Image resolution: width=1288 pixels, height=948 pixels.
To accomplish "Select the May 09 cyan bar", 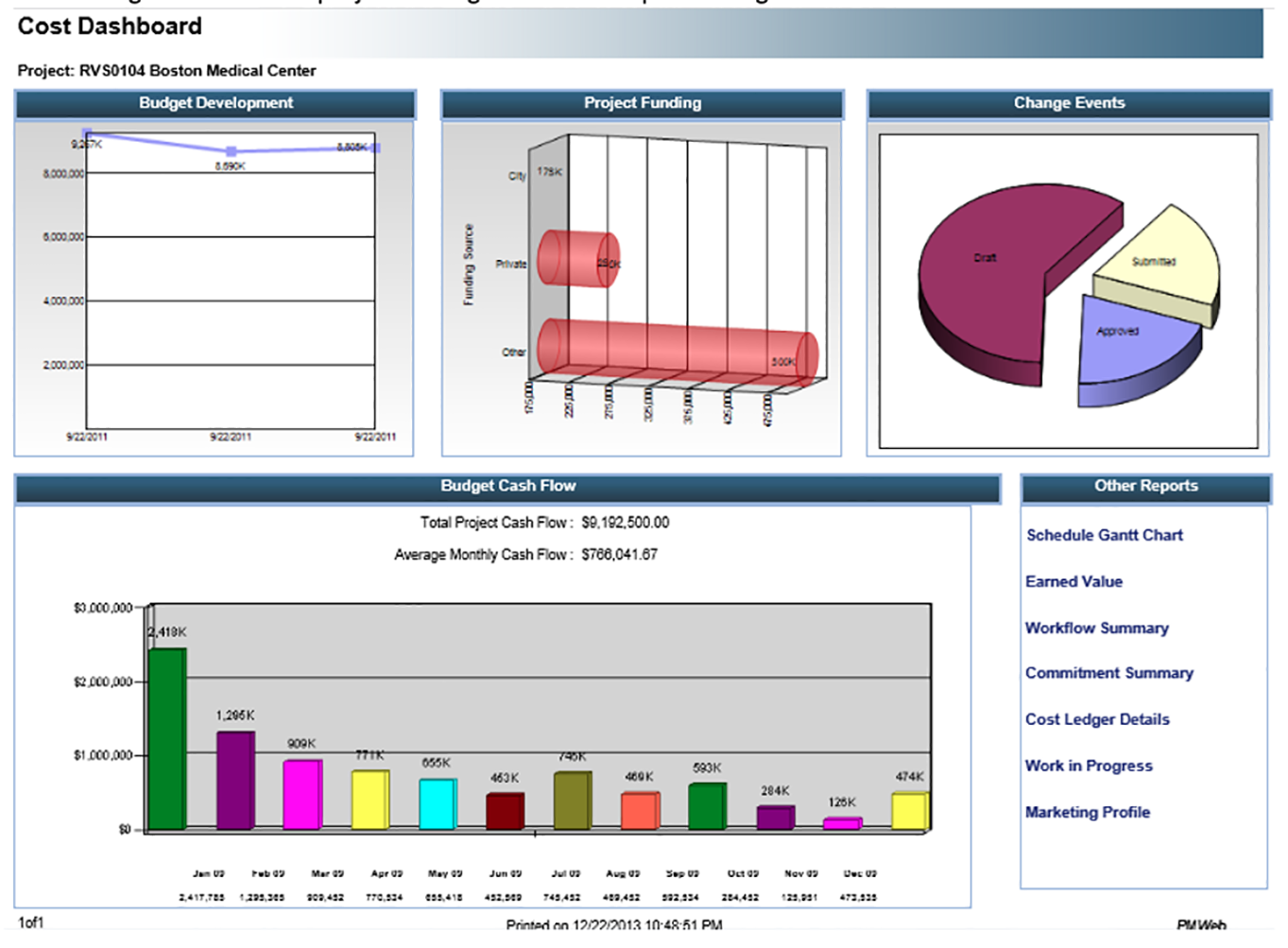I will coord(438,803).
